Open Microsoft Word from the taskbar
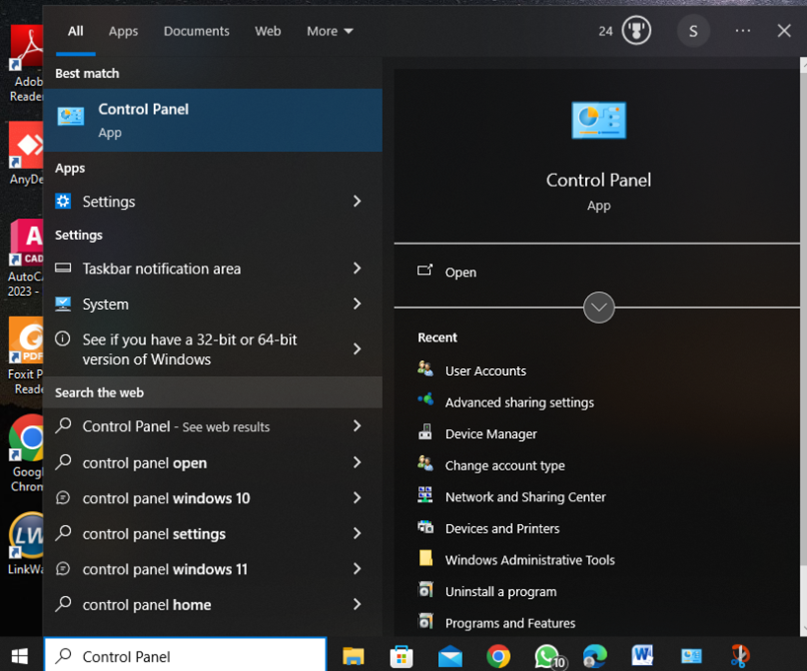Screen dimensions: 807x671 click(642, 656)
